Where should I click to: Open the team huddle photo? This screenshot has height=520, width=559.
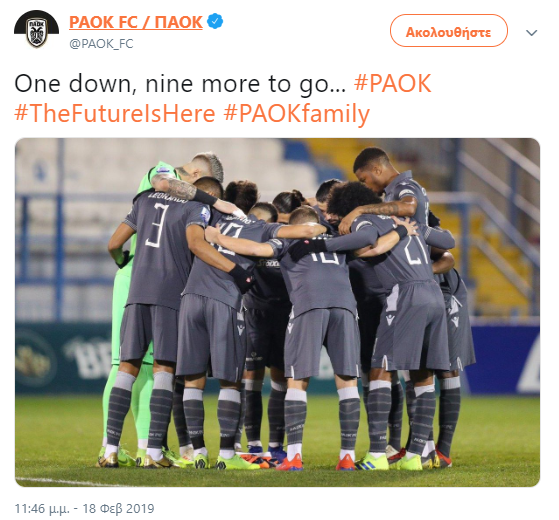pyautogui.click(x=277, y=312)
